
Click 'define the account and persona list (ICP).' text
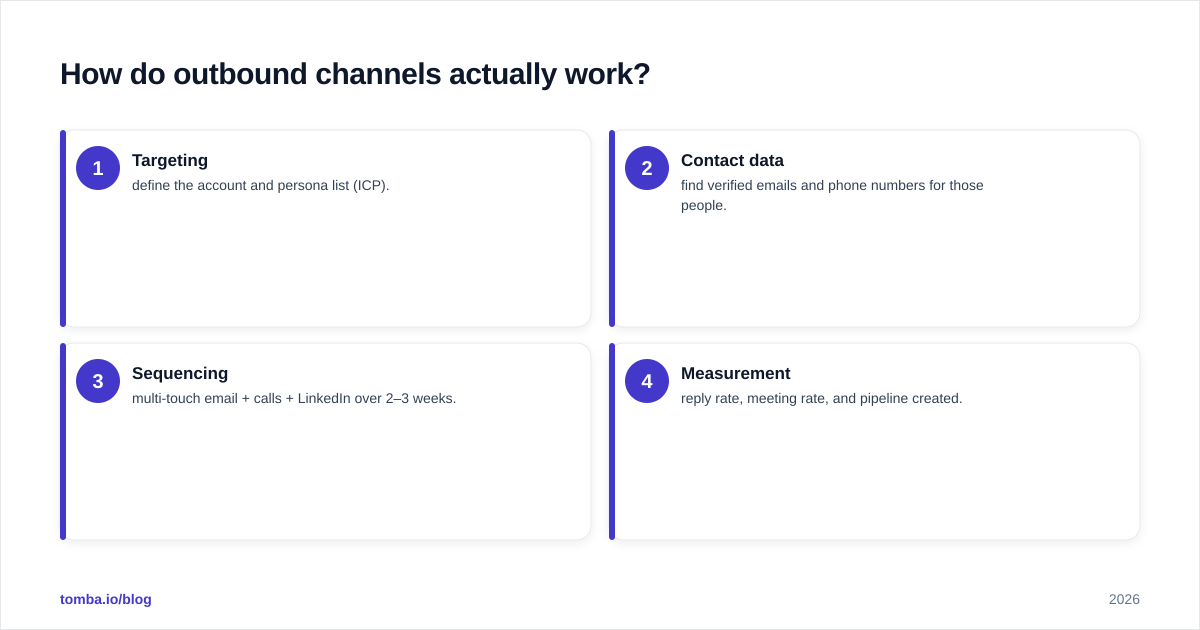(261, 185)
